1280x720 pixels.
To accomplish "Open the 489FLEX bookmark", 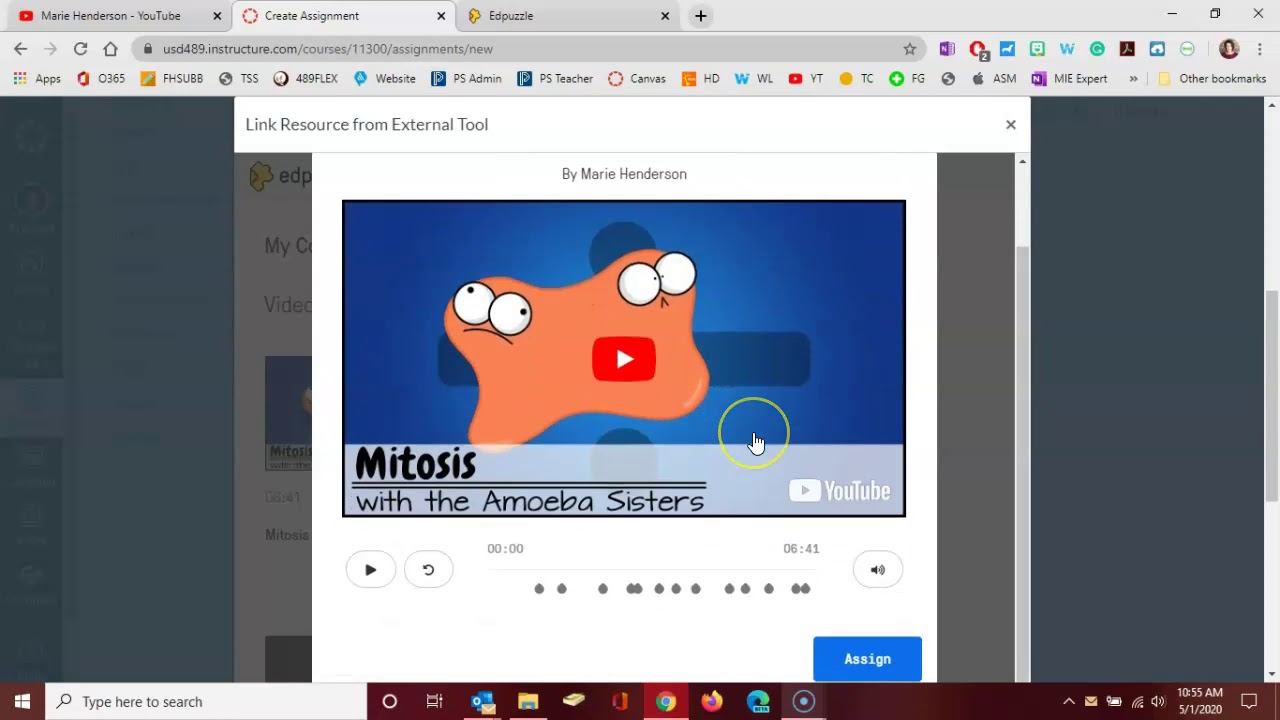I will (306, 78).
